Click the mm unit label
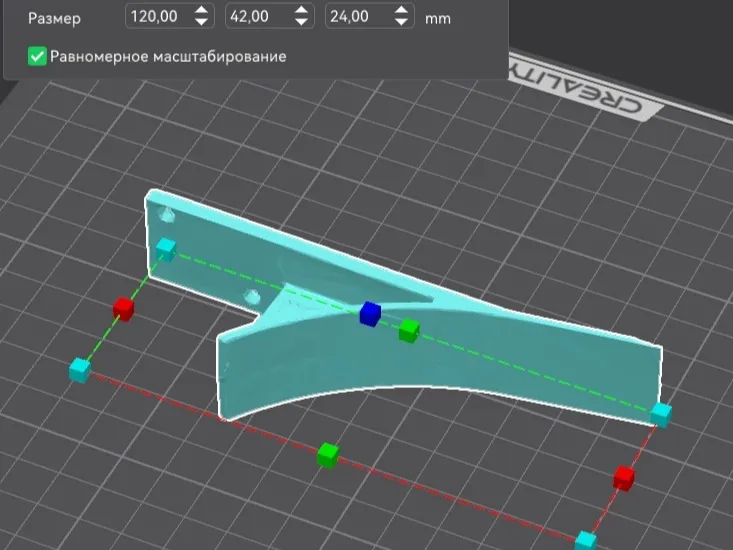 (438, 19)
